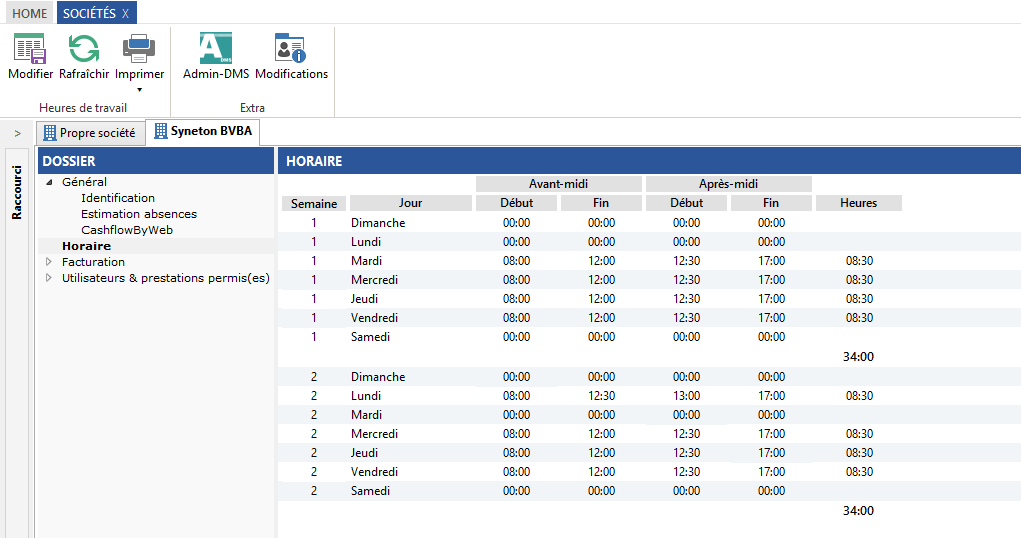Open the CashflowByWeb tree item
Image resolution: width=1021 pixels, height=538 pixels.
click(x=127, y=230)
